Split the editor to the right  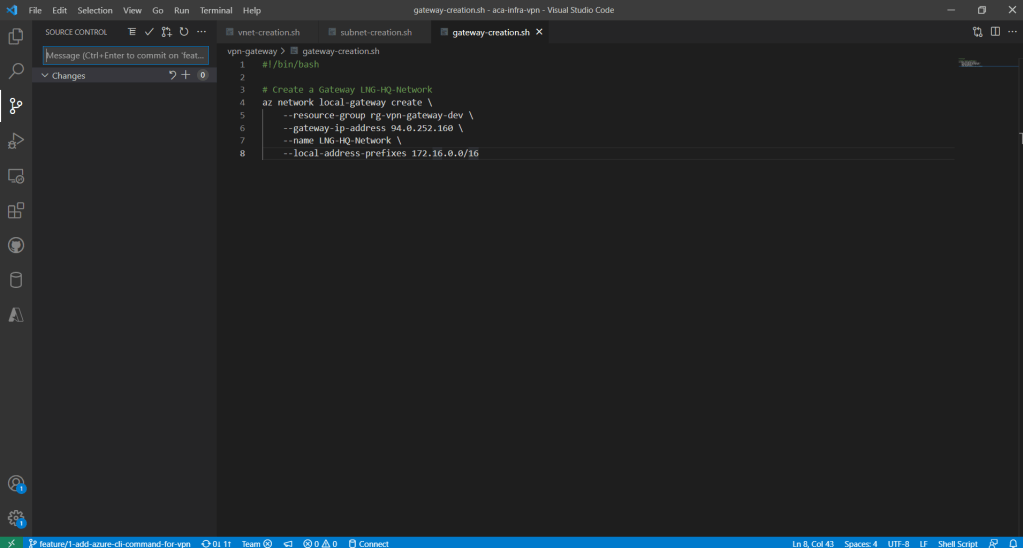point(995,32)
